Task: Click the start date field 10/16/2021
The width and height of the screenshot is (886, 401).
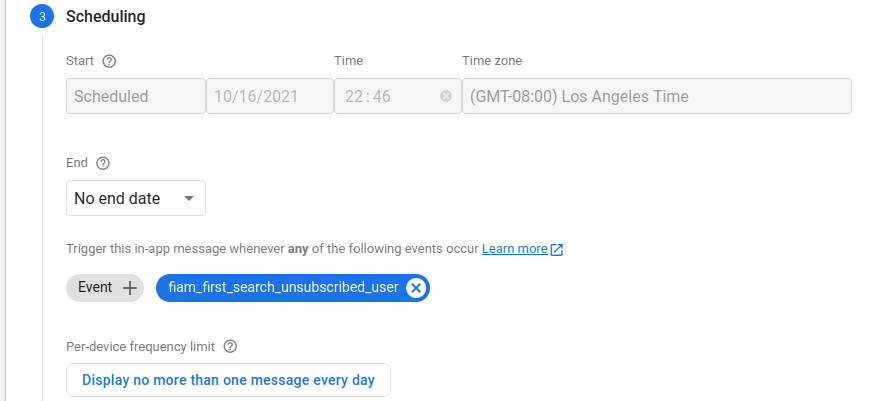Action: 269,97
